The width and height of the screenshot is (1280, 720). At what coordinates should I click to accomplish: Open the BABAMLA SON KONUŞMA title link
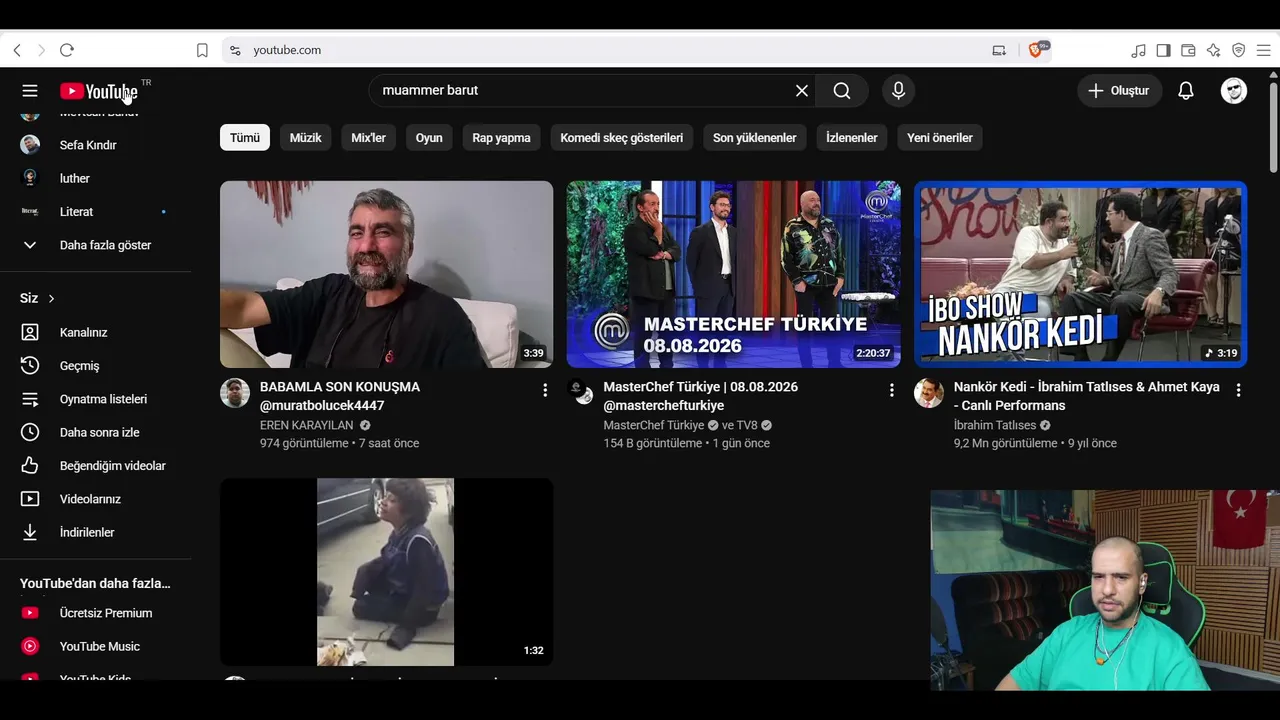tap(340, 396)
